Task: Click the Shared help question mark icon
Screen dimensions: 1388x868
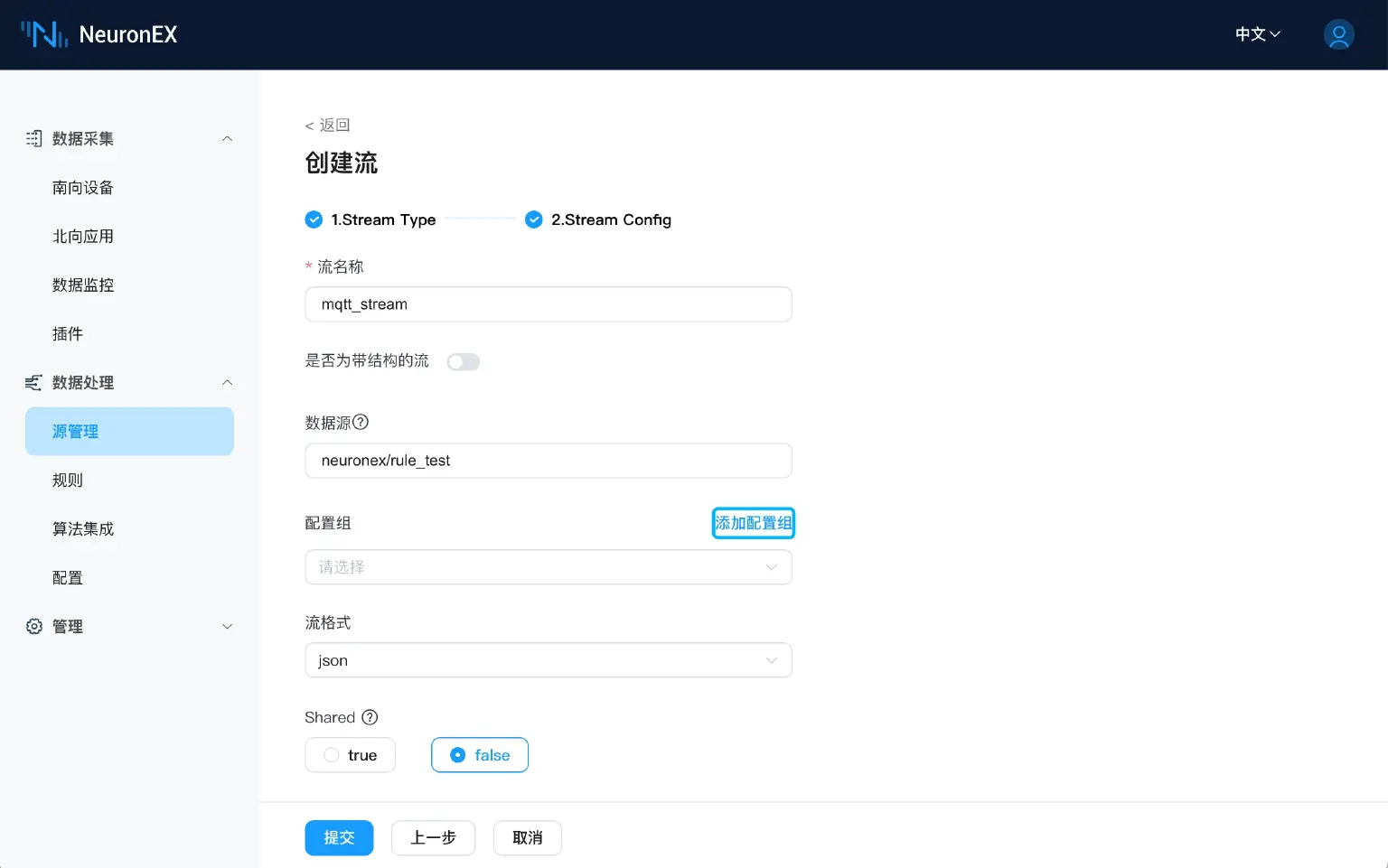Action: (x=370, y=717)
